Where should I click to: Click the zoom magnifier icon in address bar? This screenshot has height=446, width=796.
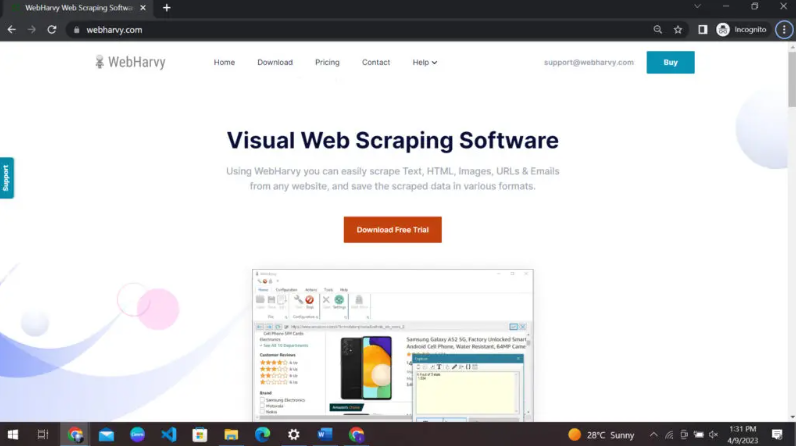[658, 30]
